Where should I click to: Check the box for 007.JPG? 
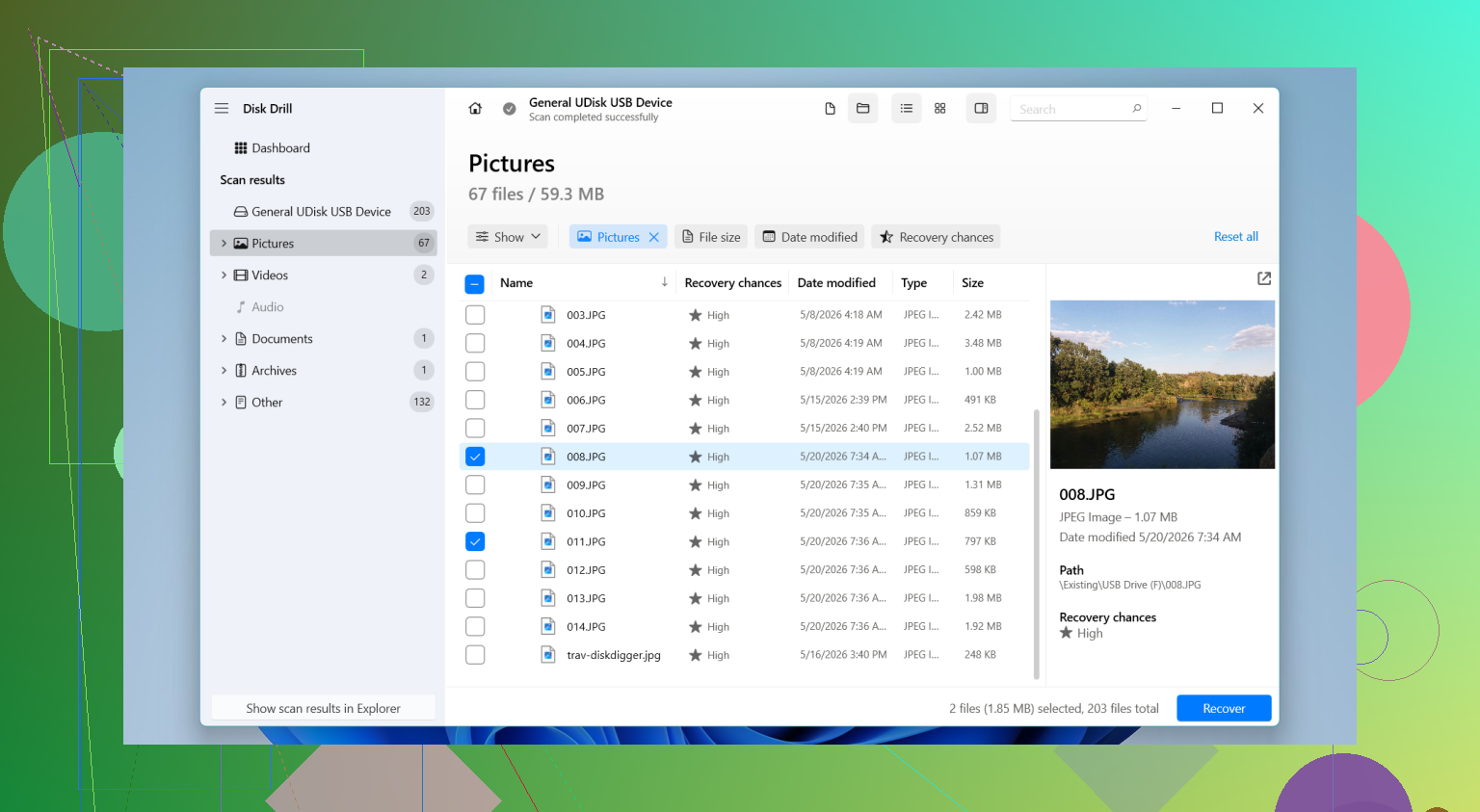pos(475,429)
